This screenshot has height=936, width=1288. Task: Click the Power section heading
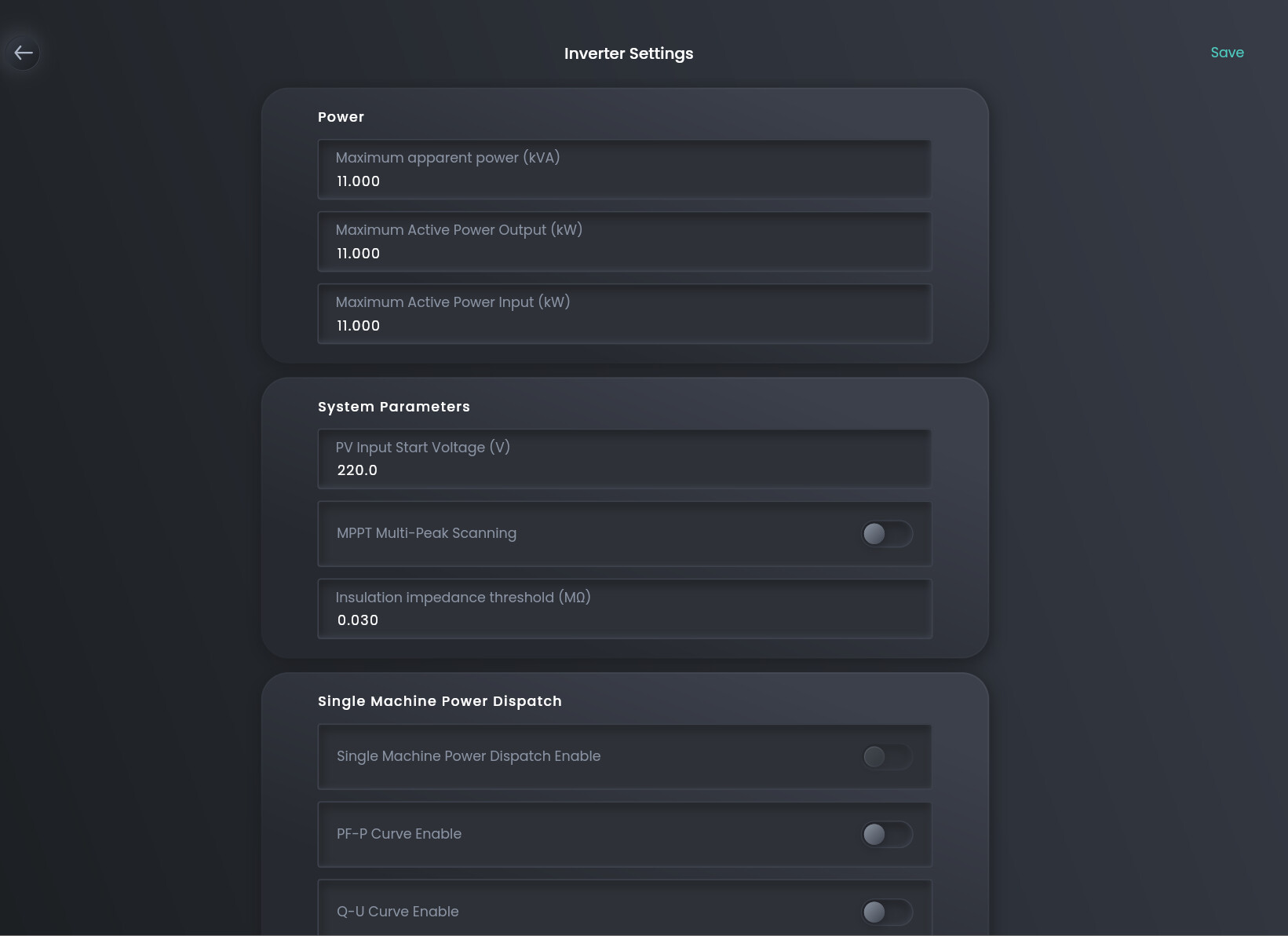coord(341,117)
